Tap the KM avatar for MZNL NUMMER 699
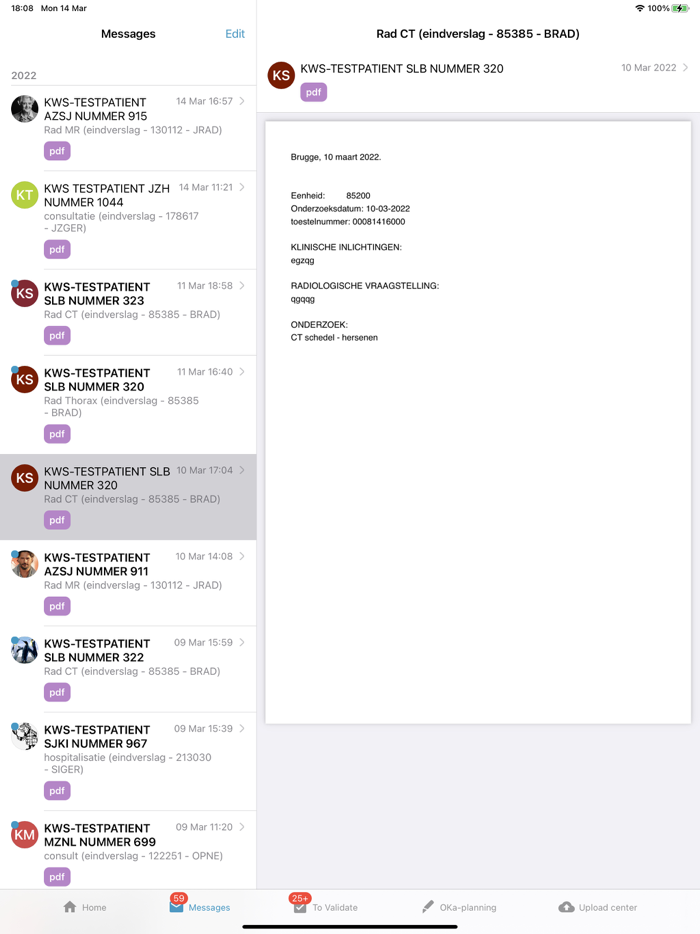The image size is (700, 934). 24,835
